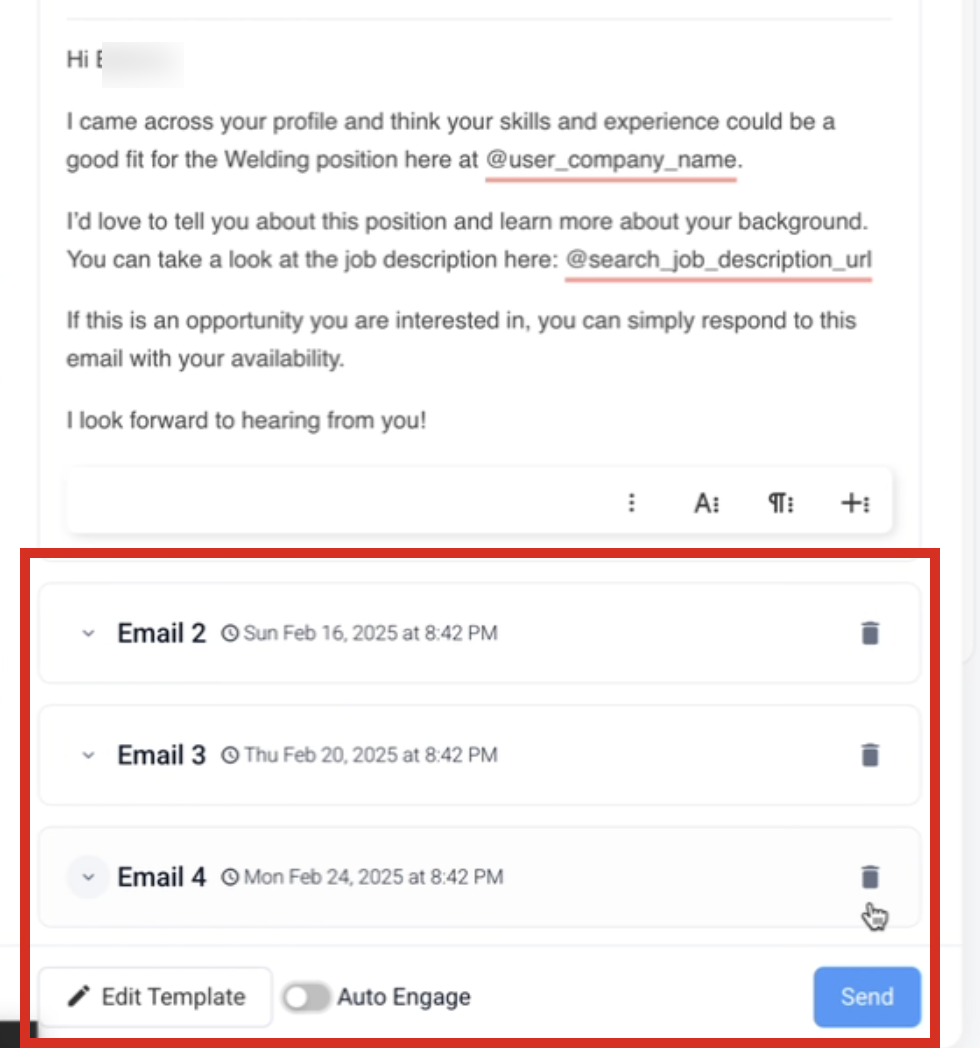Screen dimensions: 980x1050
Task: Open the text formatting 'A' menu
Action: (x=706, y=503)
